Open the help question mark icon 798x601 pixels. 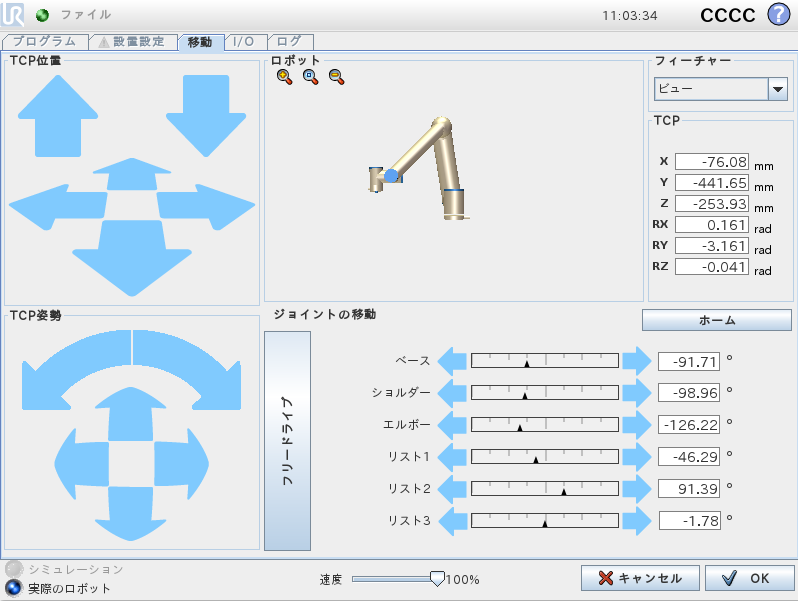[x=779, y=14]
